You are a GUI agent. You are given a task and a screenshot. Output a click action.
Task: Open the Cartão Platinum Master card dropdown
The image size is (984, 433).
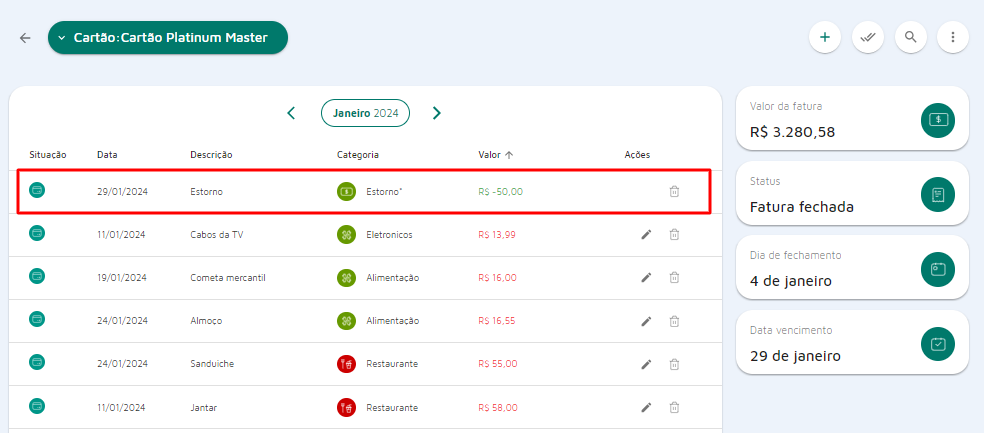pyautogui.click(x=168, y=38)
